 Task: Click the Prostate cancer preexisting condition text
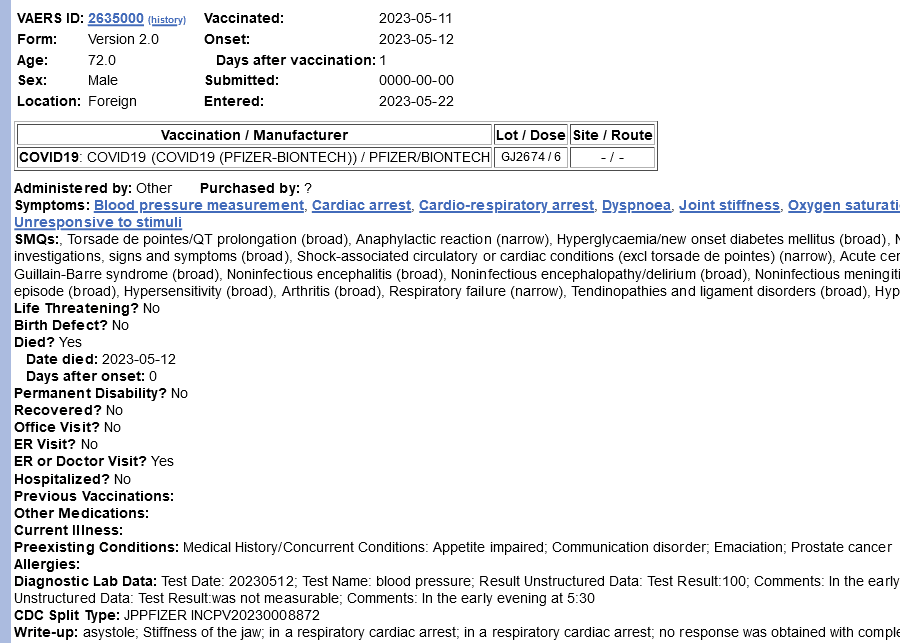(841, 547)
